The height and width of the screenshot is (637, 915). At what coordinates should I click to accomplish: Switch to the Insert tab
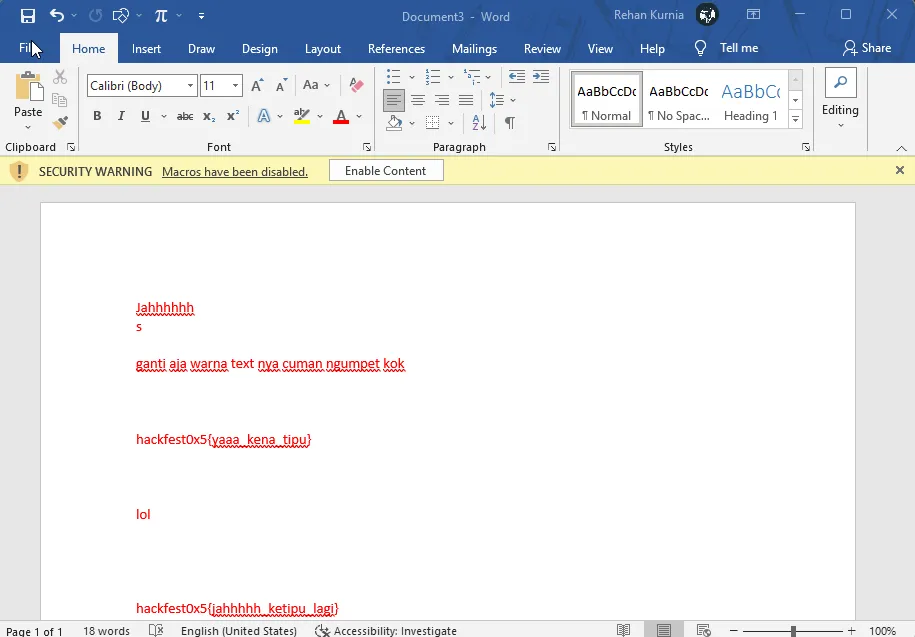point(146,48)
